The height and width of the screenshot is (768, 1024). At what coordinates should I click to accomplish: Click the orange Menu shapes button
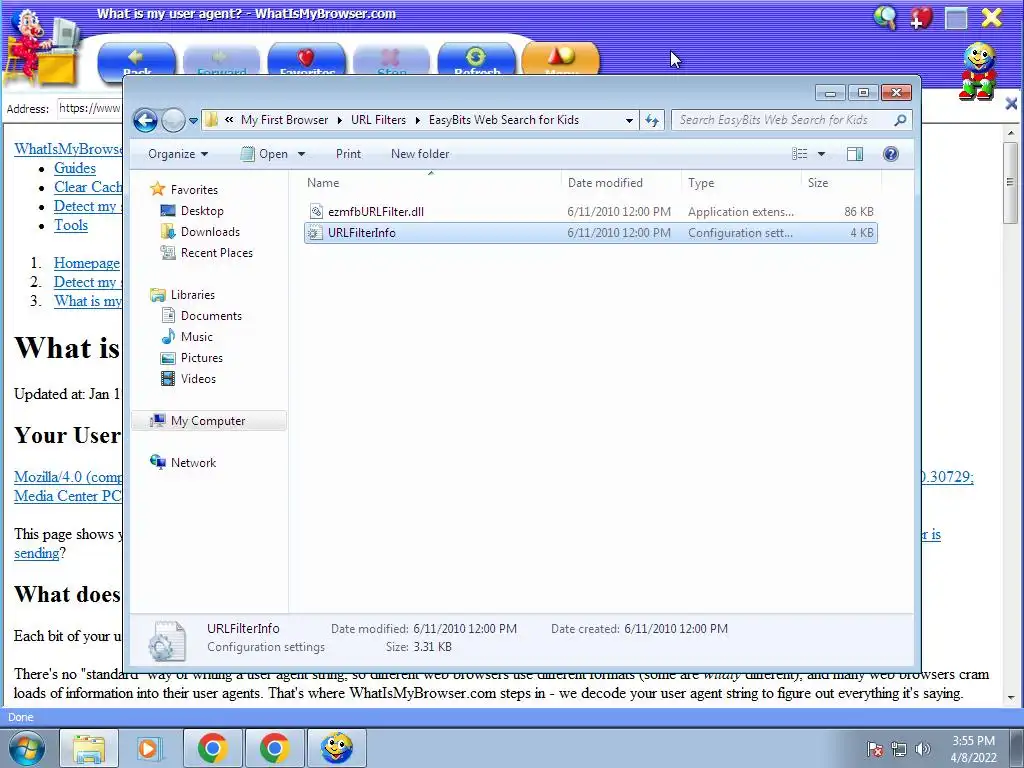pyautogui.click(x=560, y=61)
